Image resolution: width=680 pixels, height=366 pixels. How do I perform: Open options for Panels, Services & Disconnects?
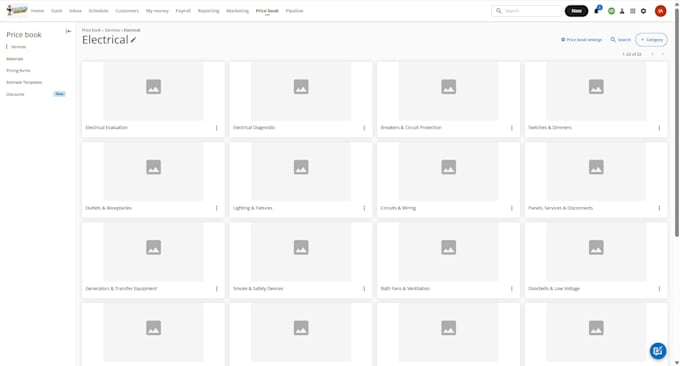pos(659,208)
